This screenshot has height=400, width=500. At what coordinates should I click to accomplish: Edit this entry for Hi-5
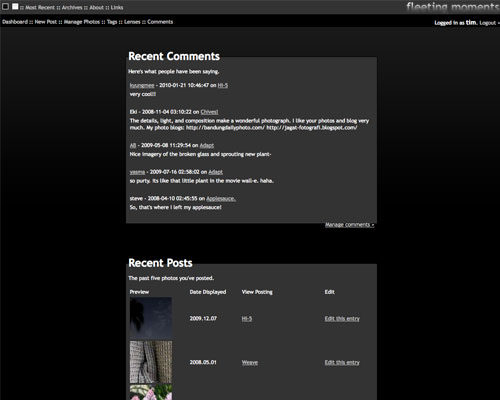pyautogui.click(x=342, y=319)
